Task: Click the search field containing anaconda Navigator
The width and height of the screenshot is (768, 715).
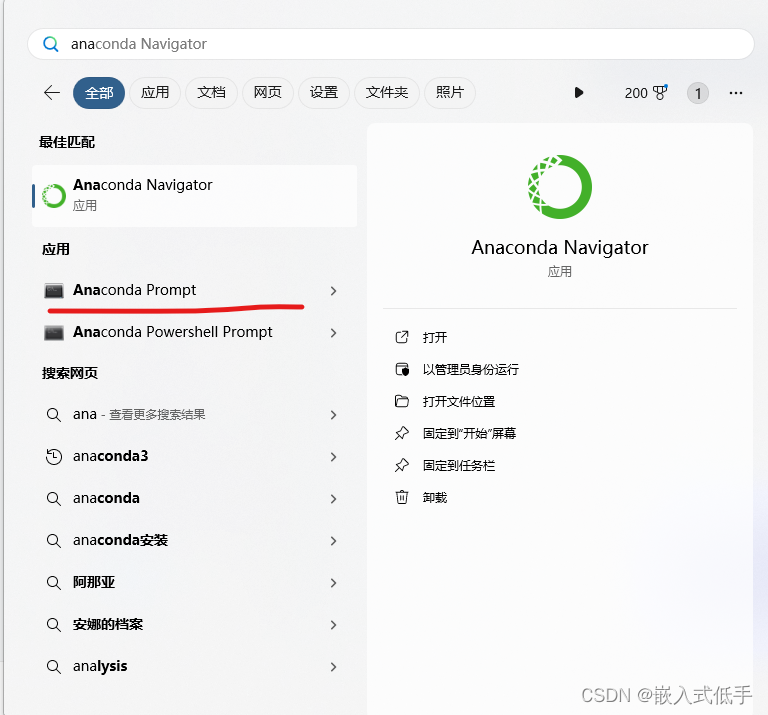Action: [390, 44]
